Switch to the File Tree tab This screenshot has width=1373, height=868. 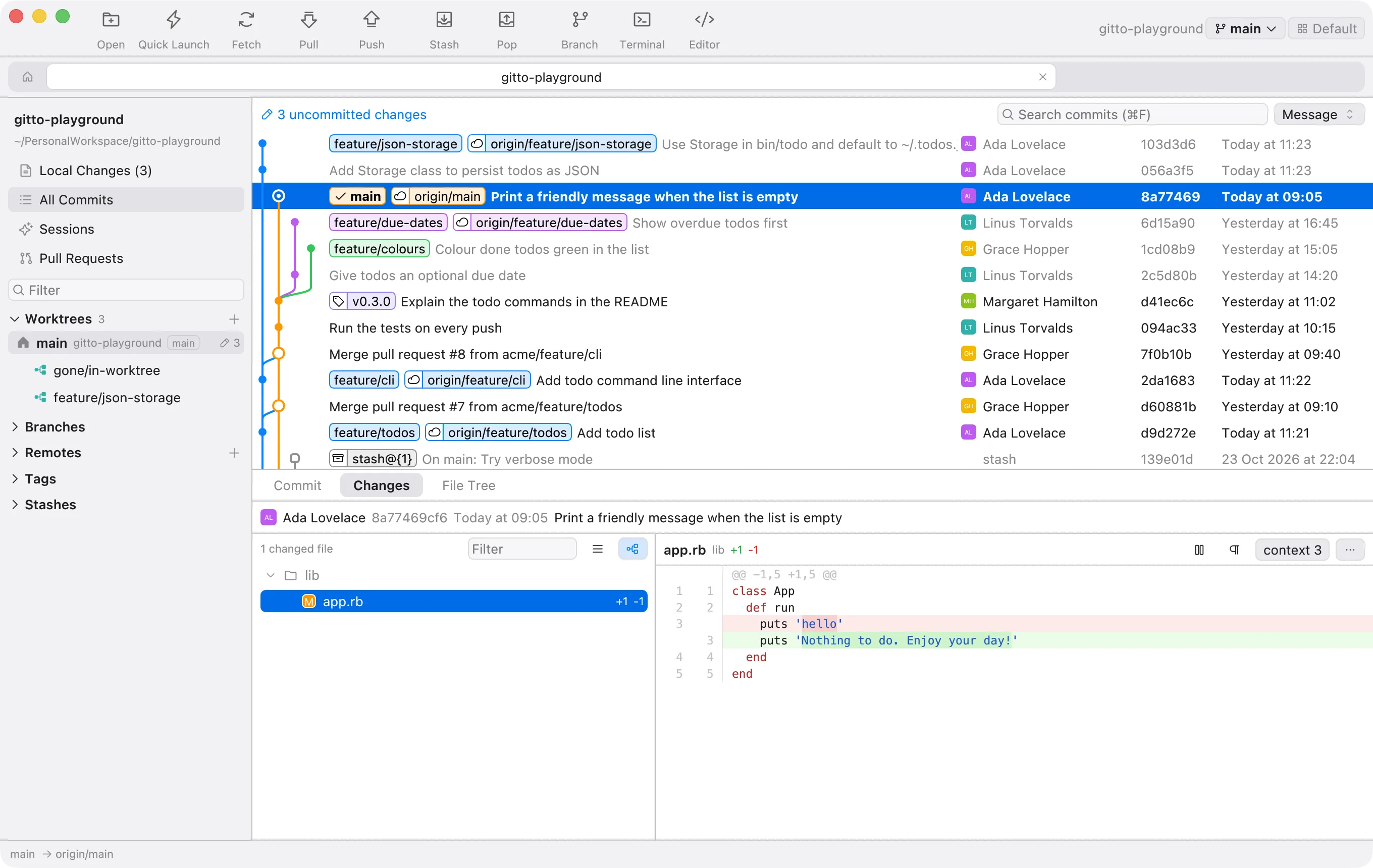tap(468, 485)
